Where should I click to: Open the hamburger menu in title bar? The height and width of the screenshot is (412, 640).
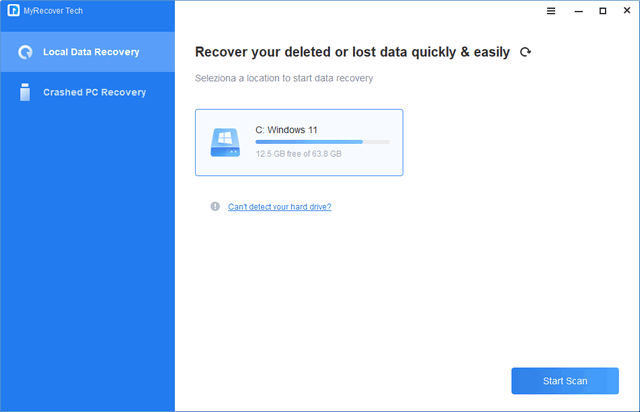(x=551, y=11)
